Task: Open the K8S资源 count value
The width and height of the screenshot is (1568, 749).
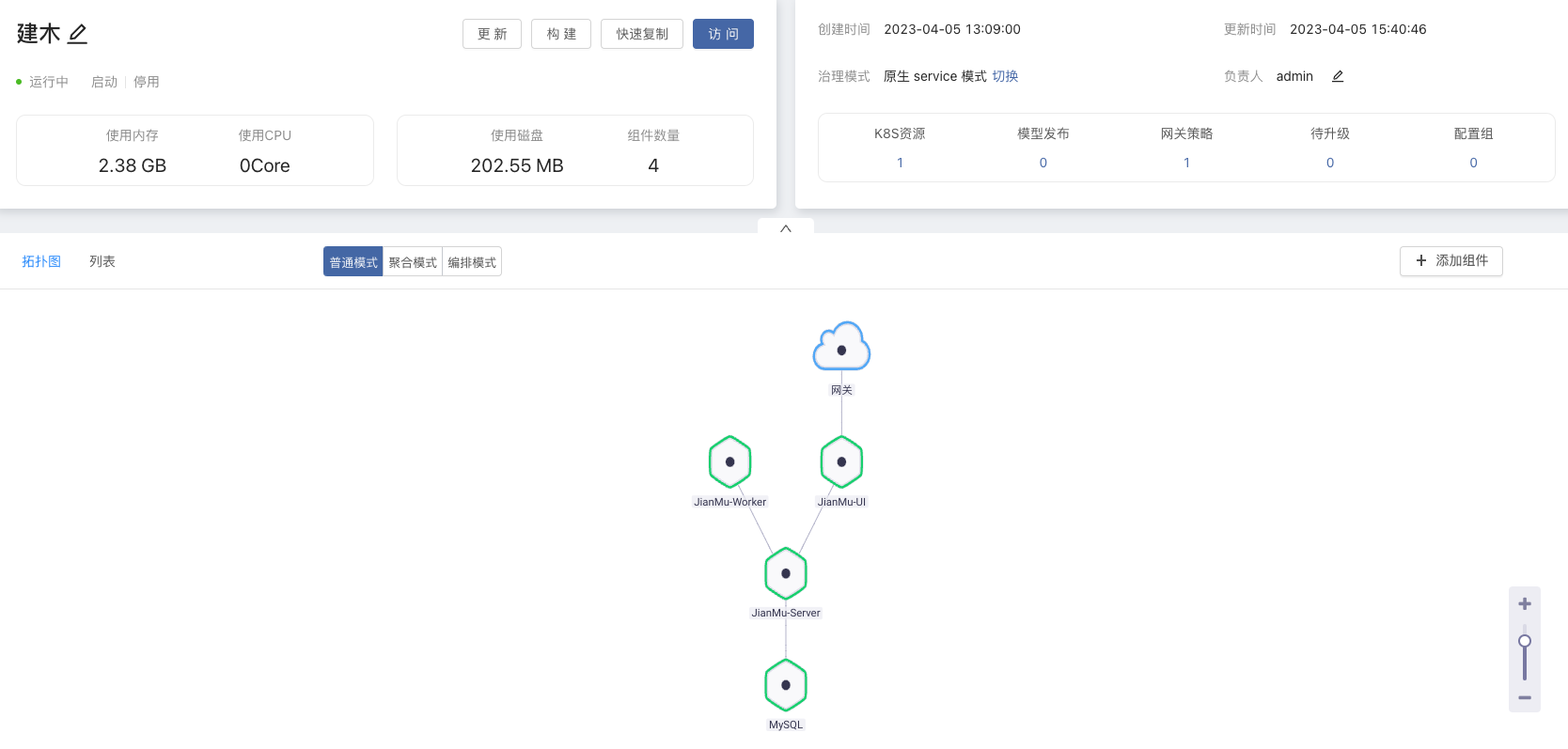Action: (x=900, y=163)
